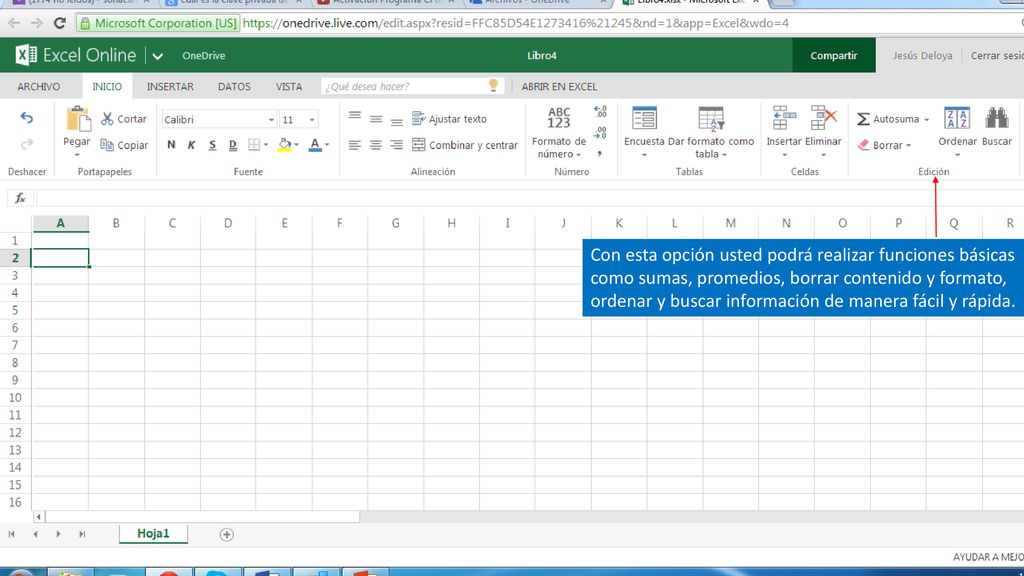The width and height of the screenshot is (1024, 576).
Task: Toggle Ajustar texto wrap
Action: tap(449, 119)
